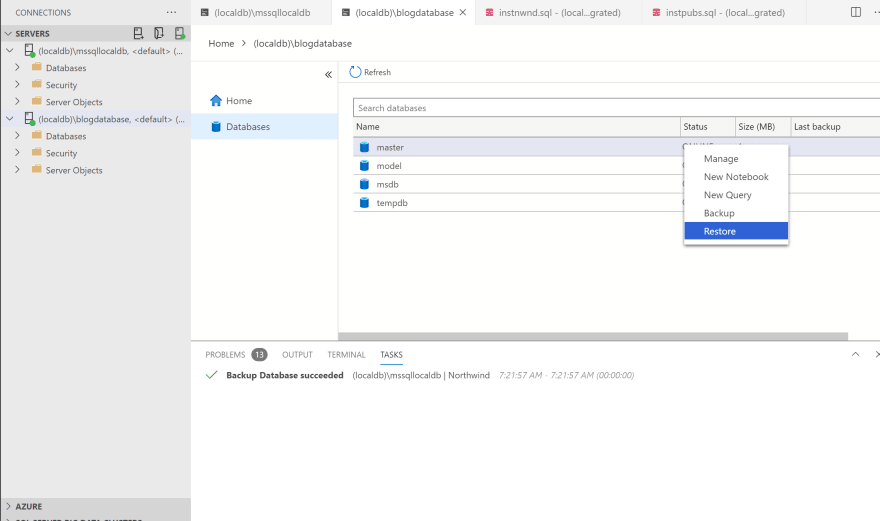
Task: Click the msdb database icon
Action: coord(364,184)
